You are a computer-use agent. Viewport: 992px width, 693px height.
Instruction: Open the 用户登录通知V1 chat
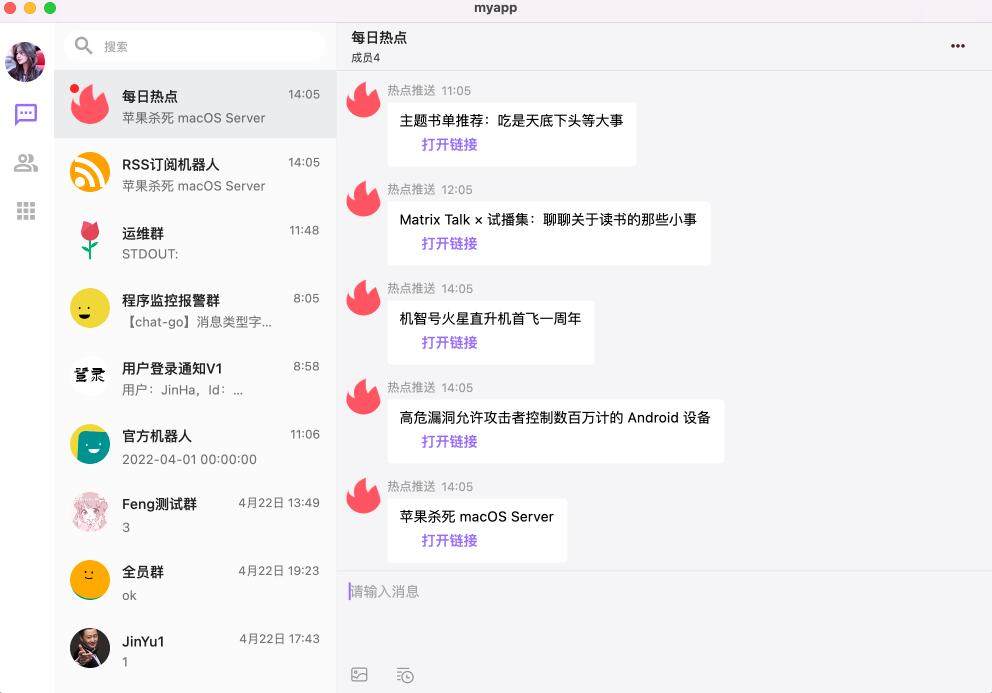point(195,377)
